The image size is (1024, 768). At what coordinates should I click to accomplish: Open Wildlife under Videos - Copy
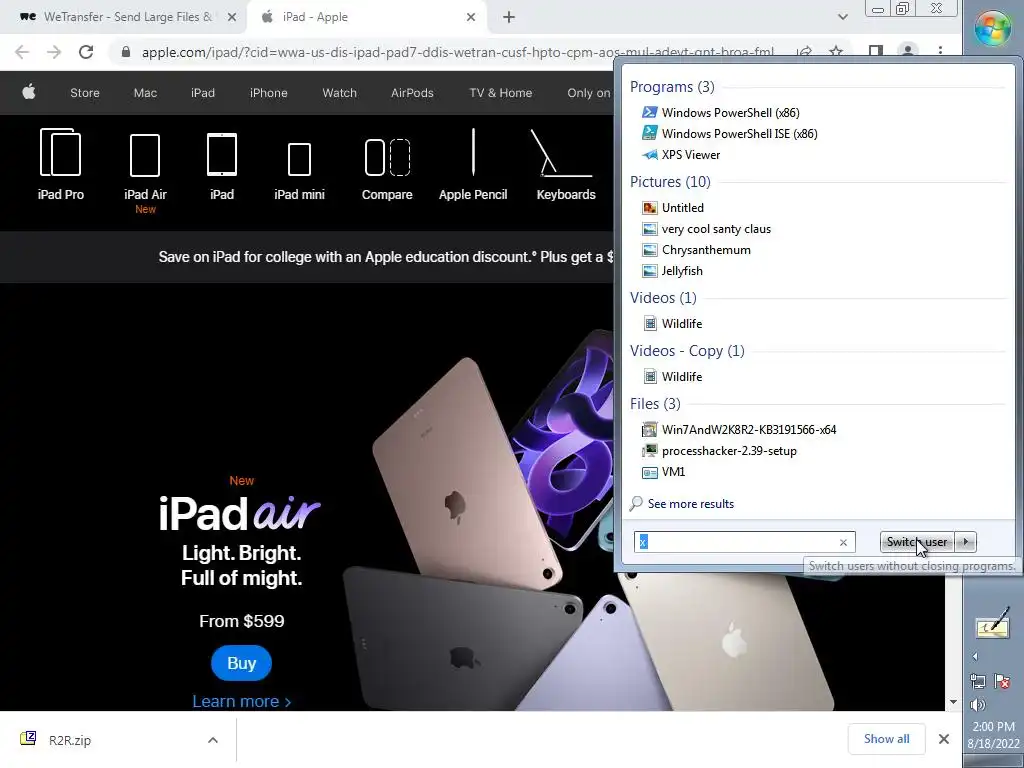tap(672, 377)
